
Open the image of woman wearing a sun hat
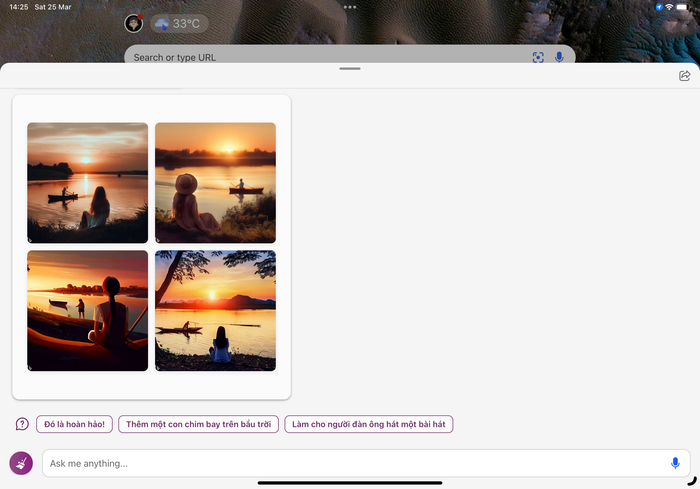[215, 183]
